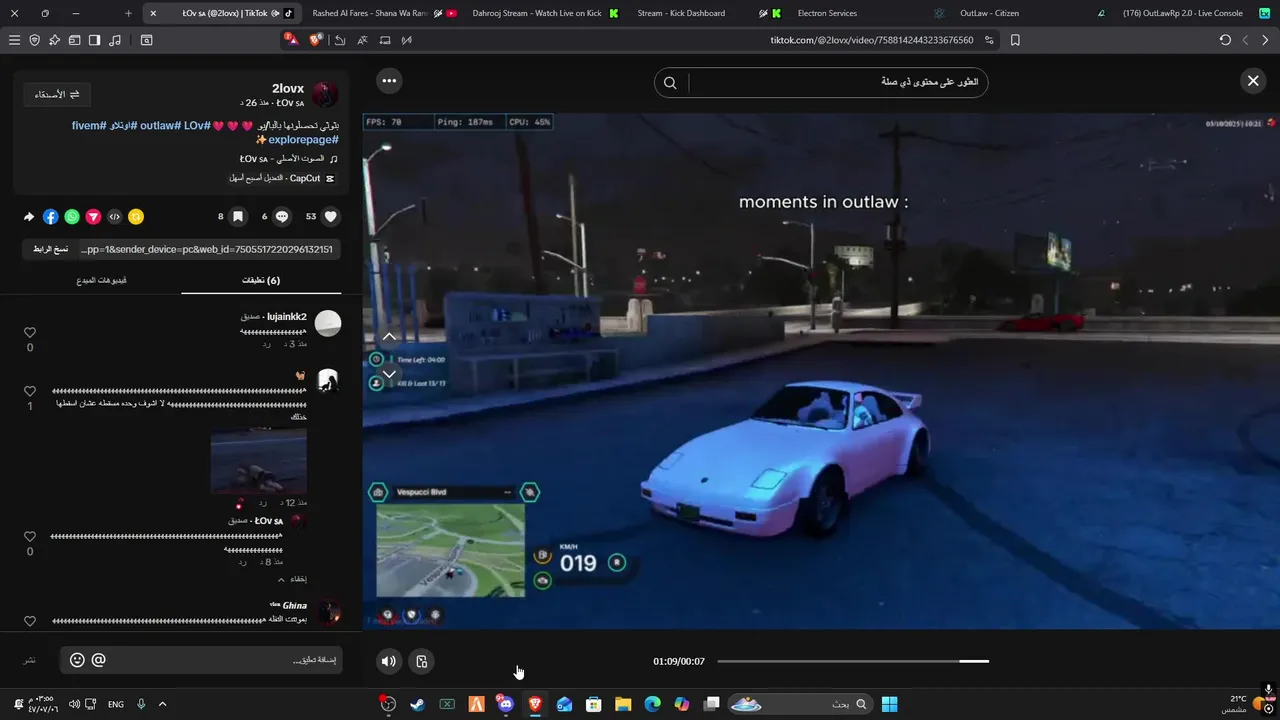Share the video to WhatsApp

tap(72, 216)
